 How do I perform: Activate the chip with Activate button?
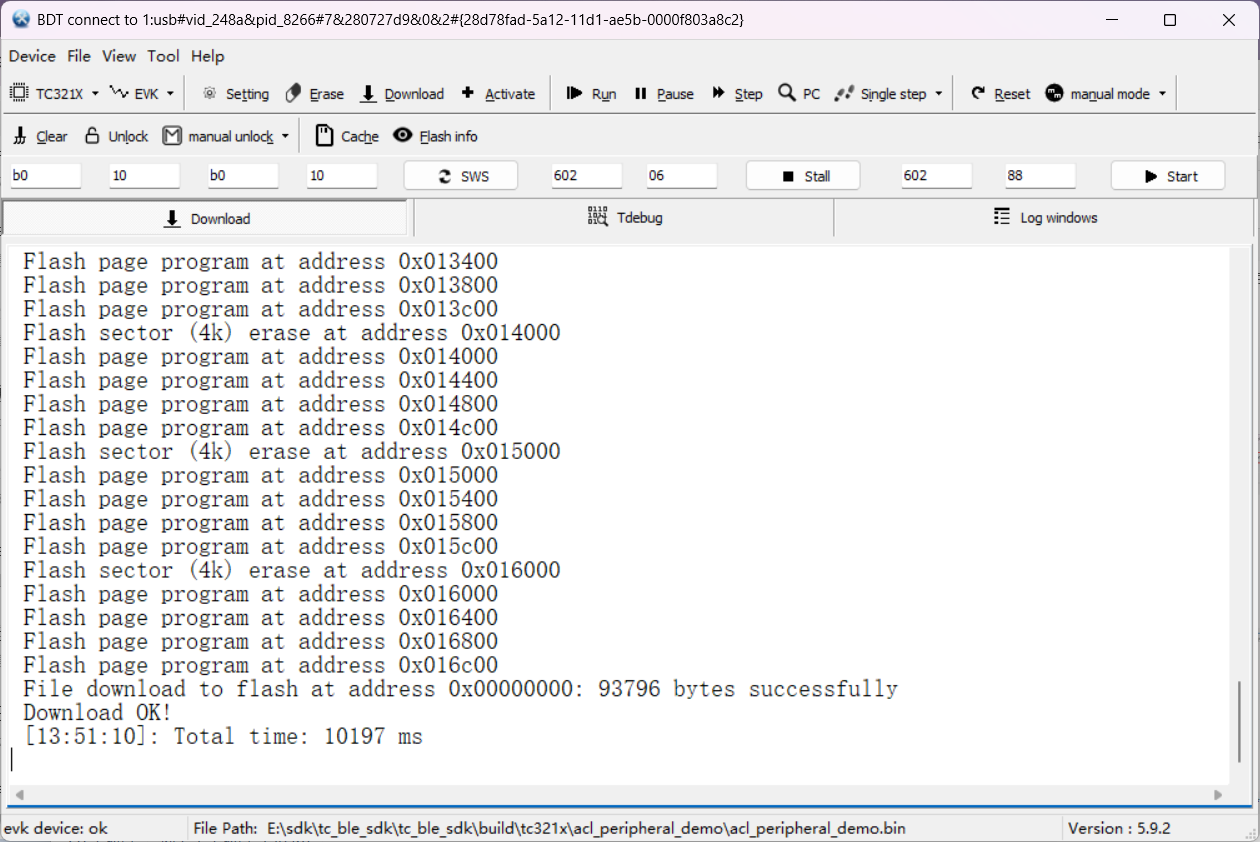pyautogui.click(x=498, y=93)
